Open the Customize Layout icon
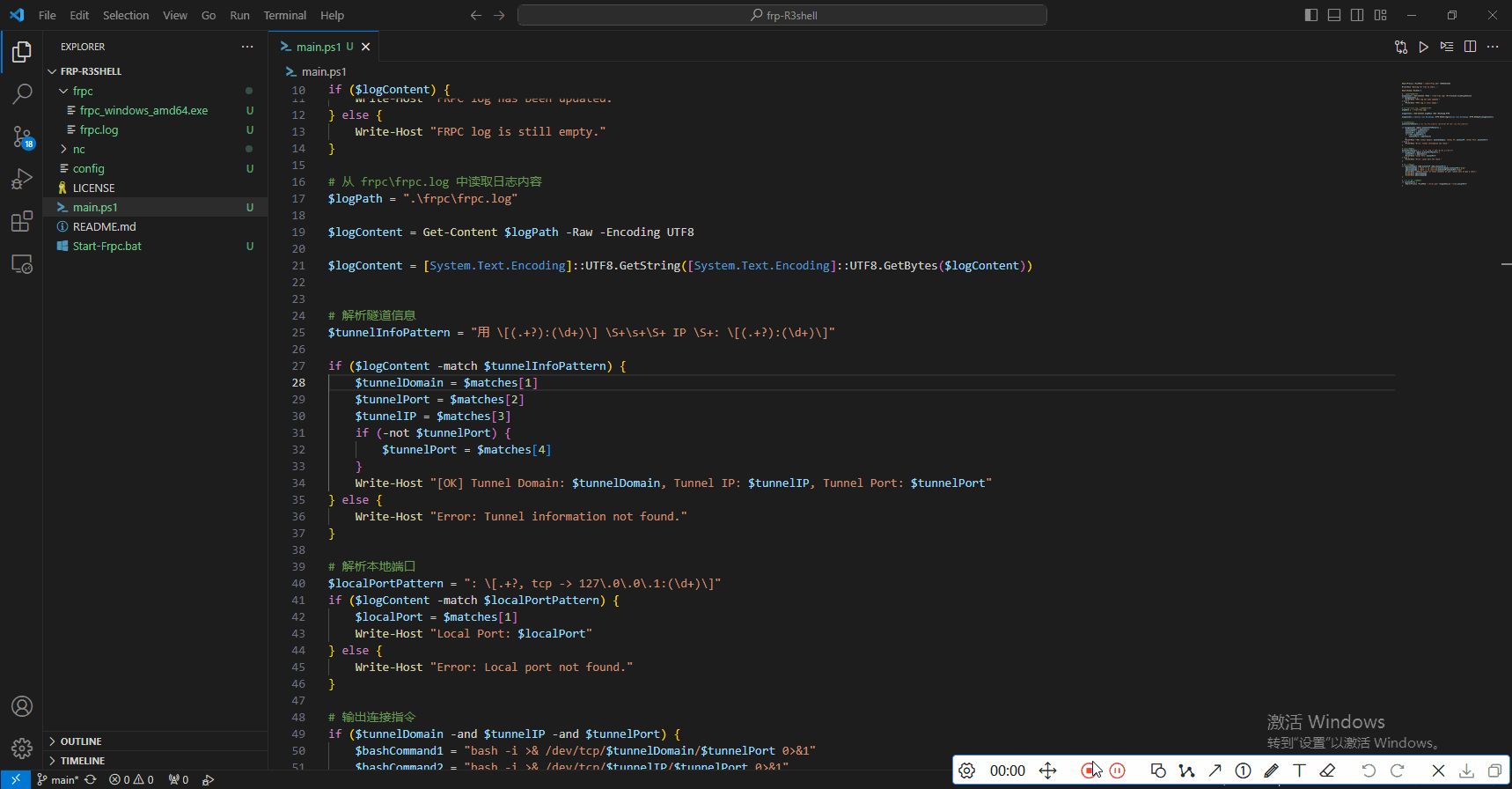1512x789 pixels. [x=1380, y=15]
